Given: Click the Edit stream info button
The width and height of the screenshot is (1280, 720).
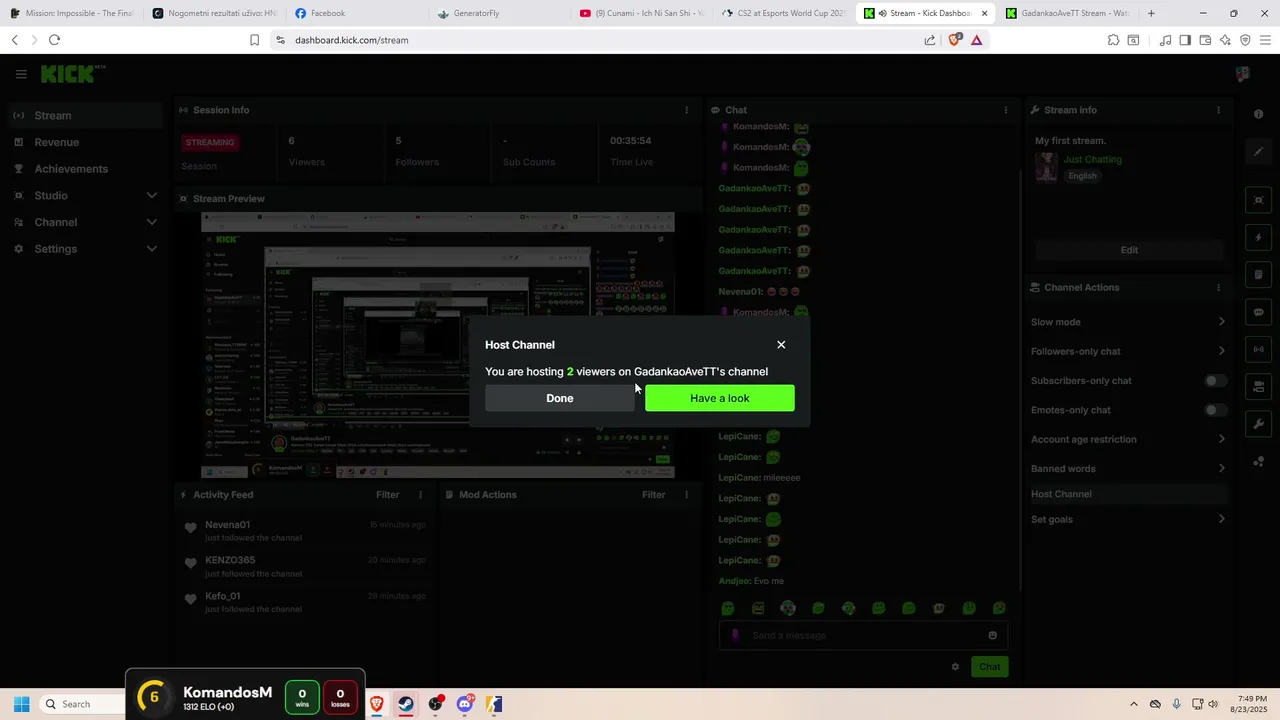Looking at the screenshot, I should (x=1129, y=250).
